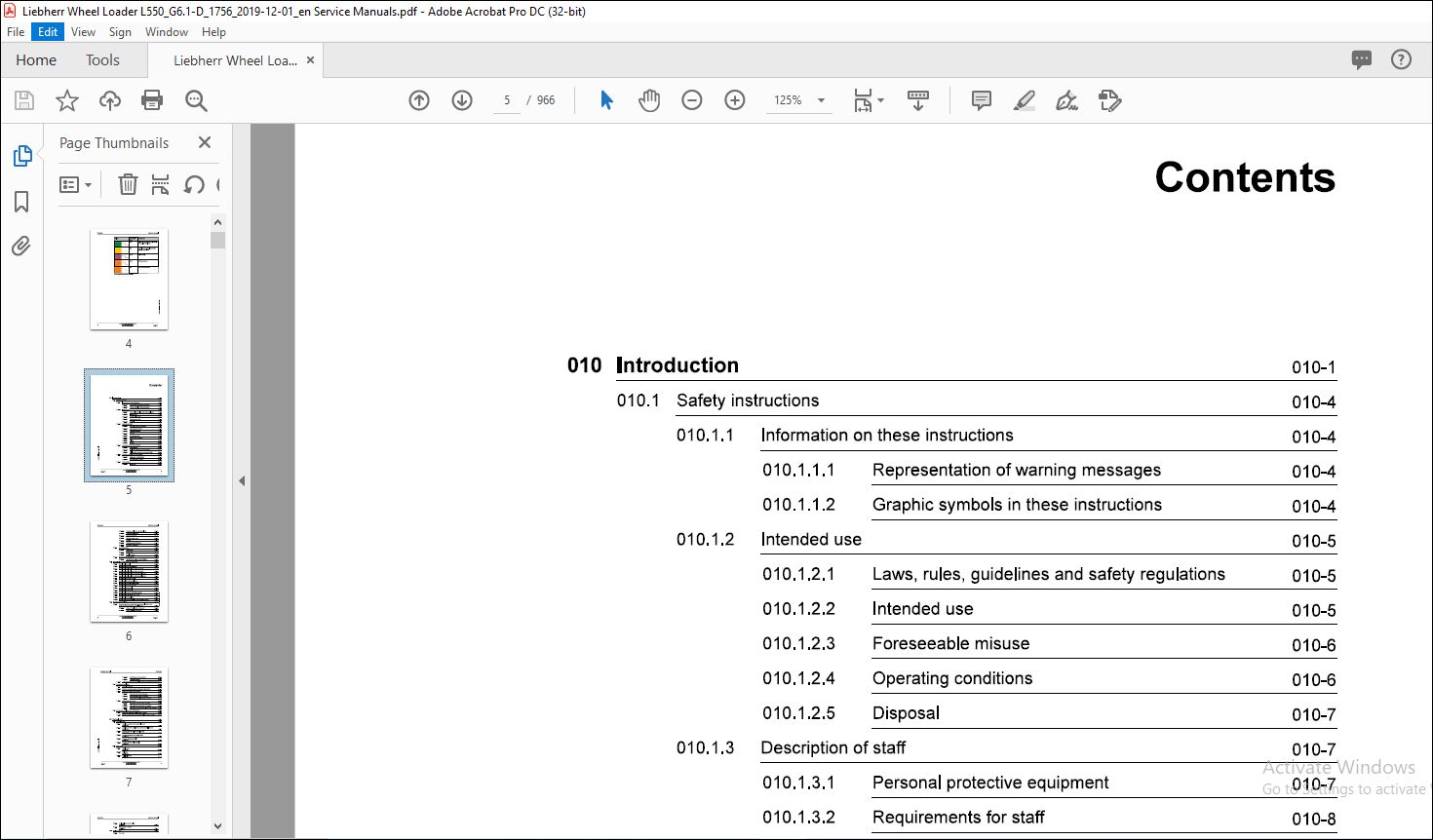Click the Personal protective equipment entry
This screenshot has width=1433, height=840.
coord(1049,783)
